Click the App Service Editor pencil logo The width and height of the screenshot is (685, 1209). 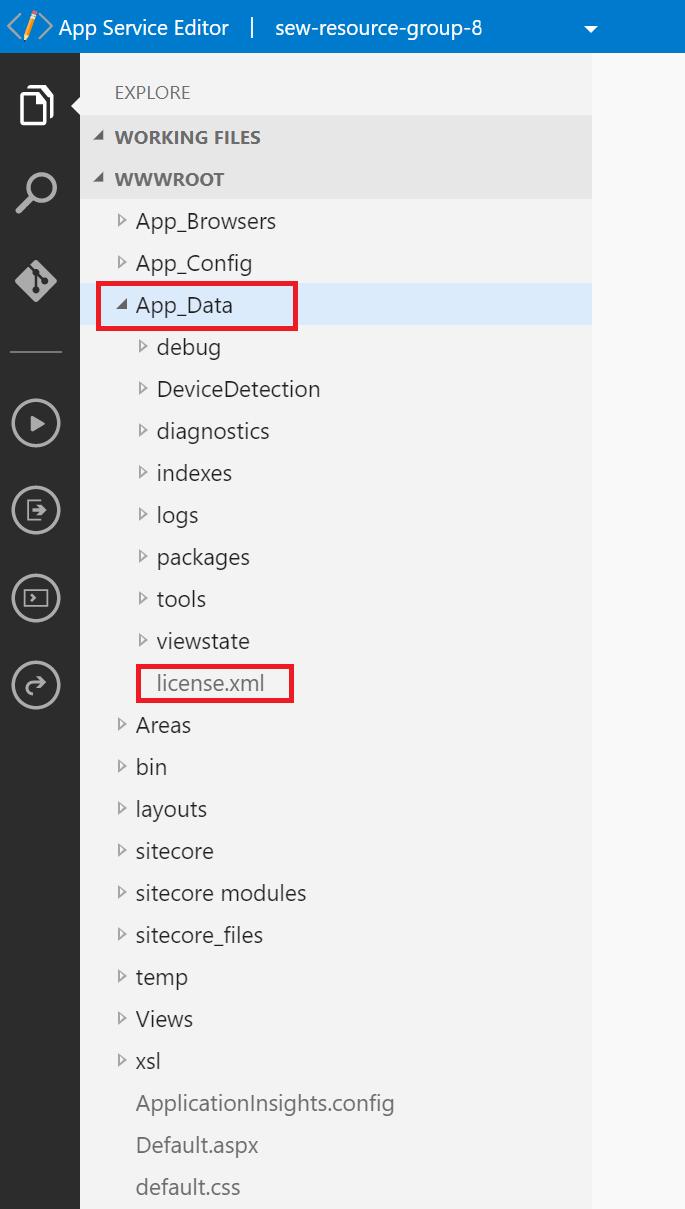pyautogui.click(x=30, y=27)
